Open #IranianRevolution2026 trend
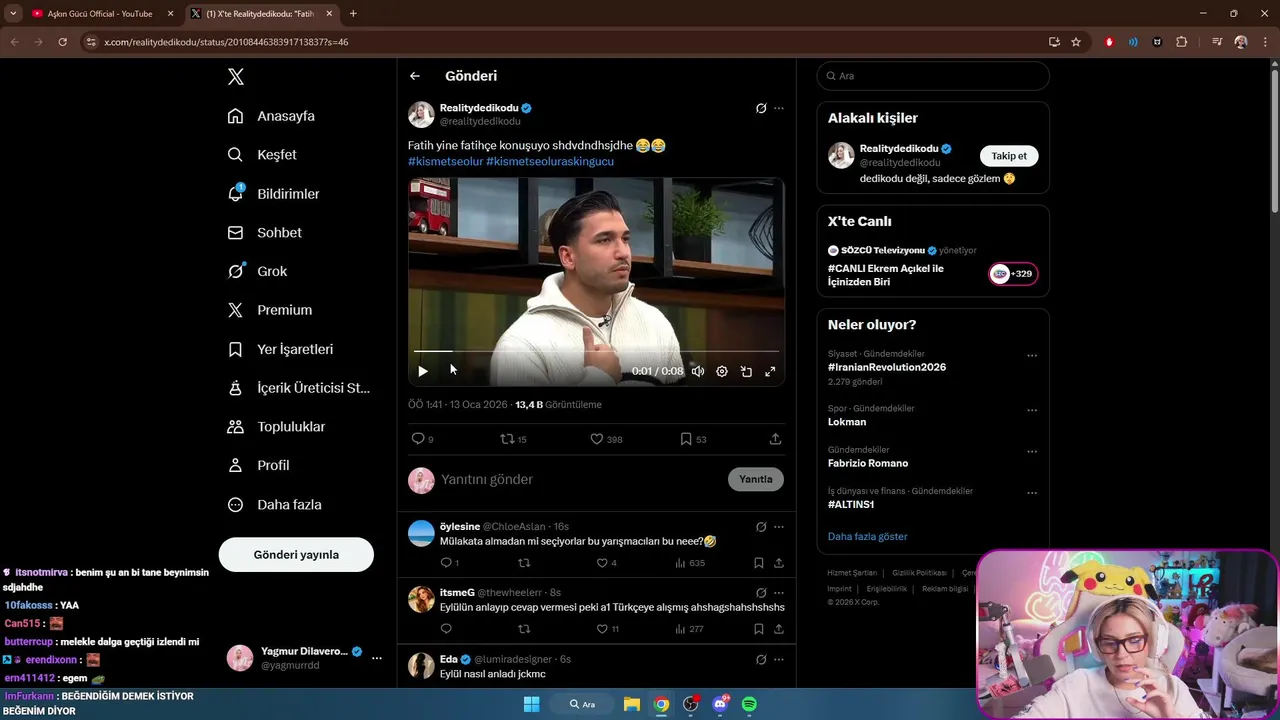The width and height of the screenshot is (1280, 720). pyautogui.click(x=887, y=367)
